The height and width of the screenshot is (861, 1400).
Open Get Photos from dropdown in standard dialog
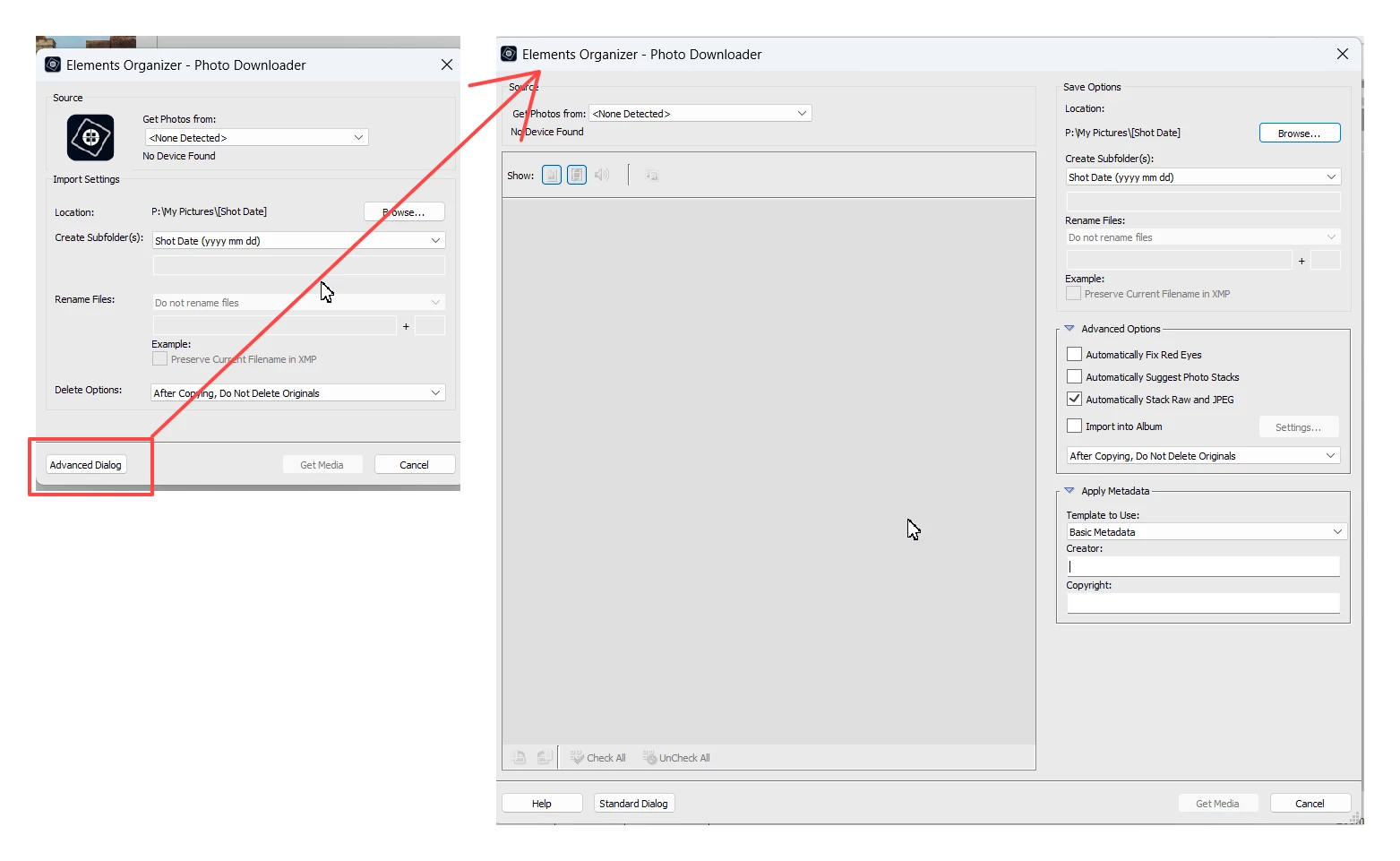click(x=257, y=138)
